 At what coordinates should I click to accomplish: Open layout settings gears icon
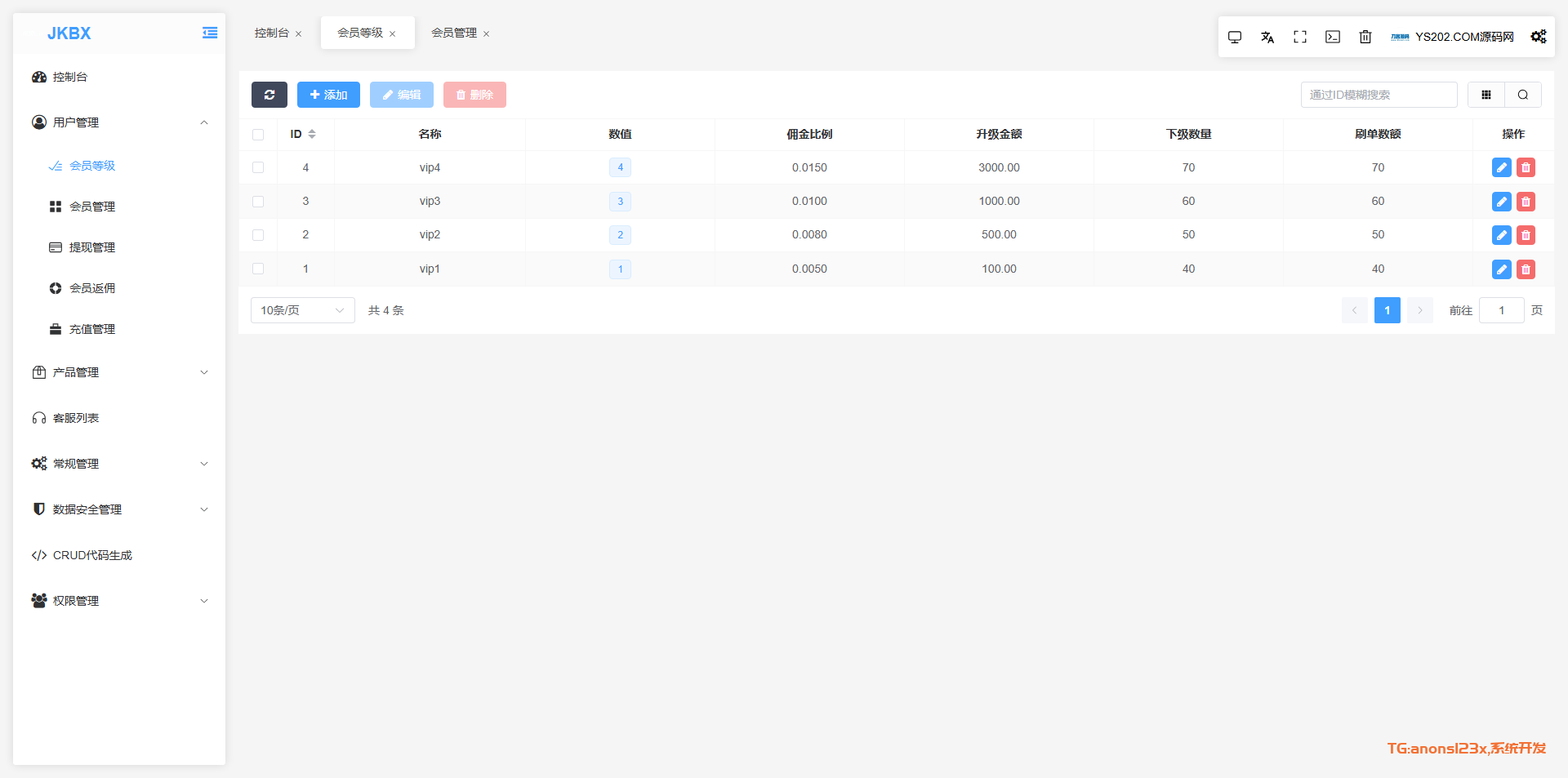click(x=1538, y=37)
